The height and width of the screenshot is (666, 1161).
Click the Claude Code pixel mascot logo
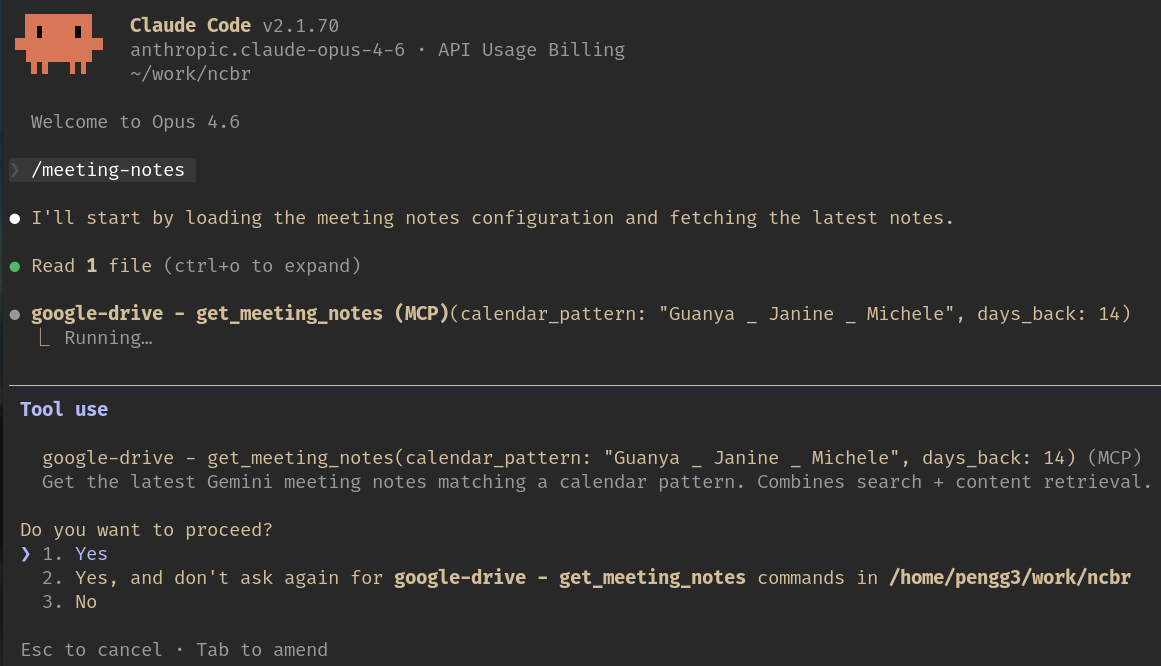[57, 43]
